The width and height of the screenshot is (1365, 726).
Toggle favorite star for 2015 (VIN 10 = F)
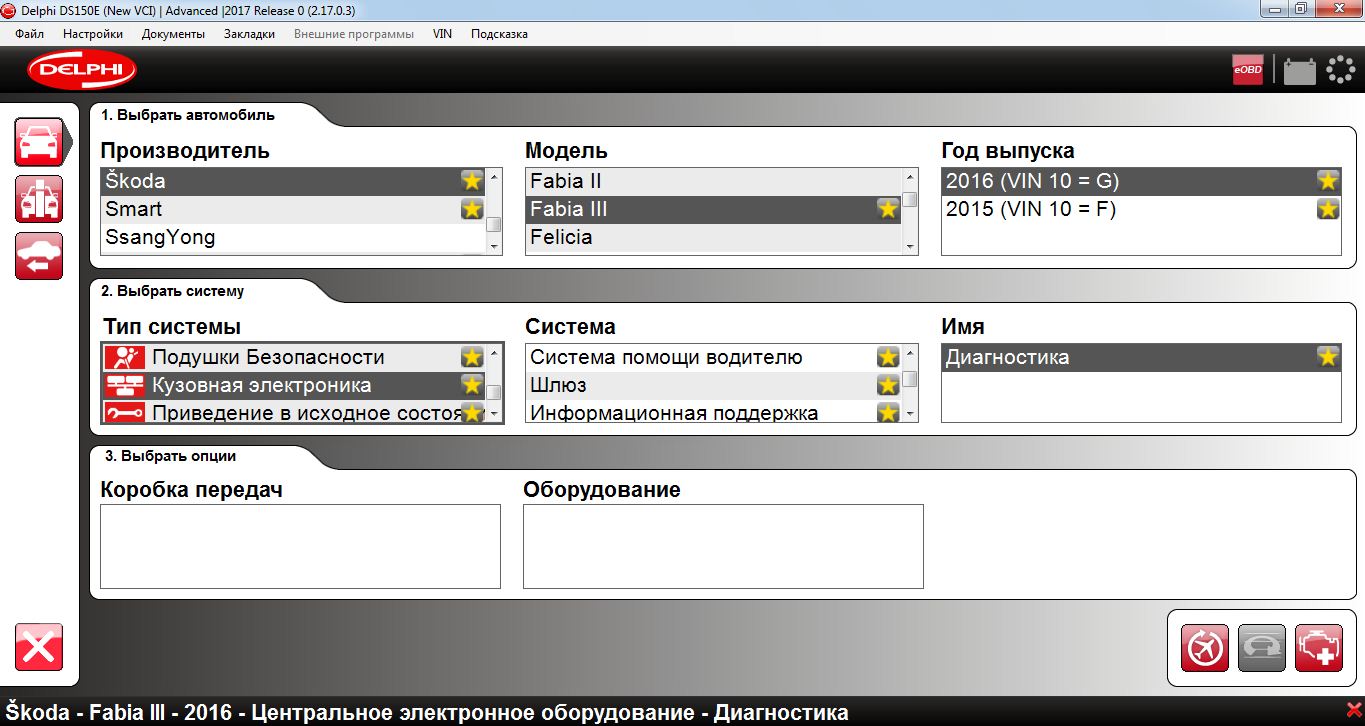[1328, 209]
